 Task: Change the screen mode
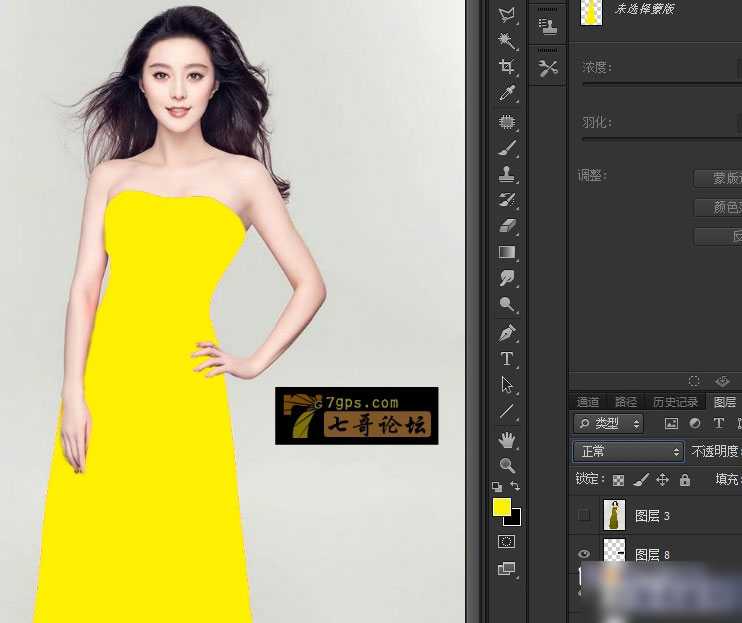(506, 568)
